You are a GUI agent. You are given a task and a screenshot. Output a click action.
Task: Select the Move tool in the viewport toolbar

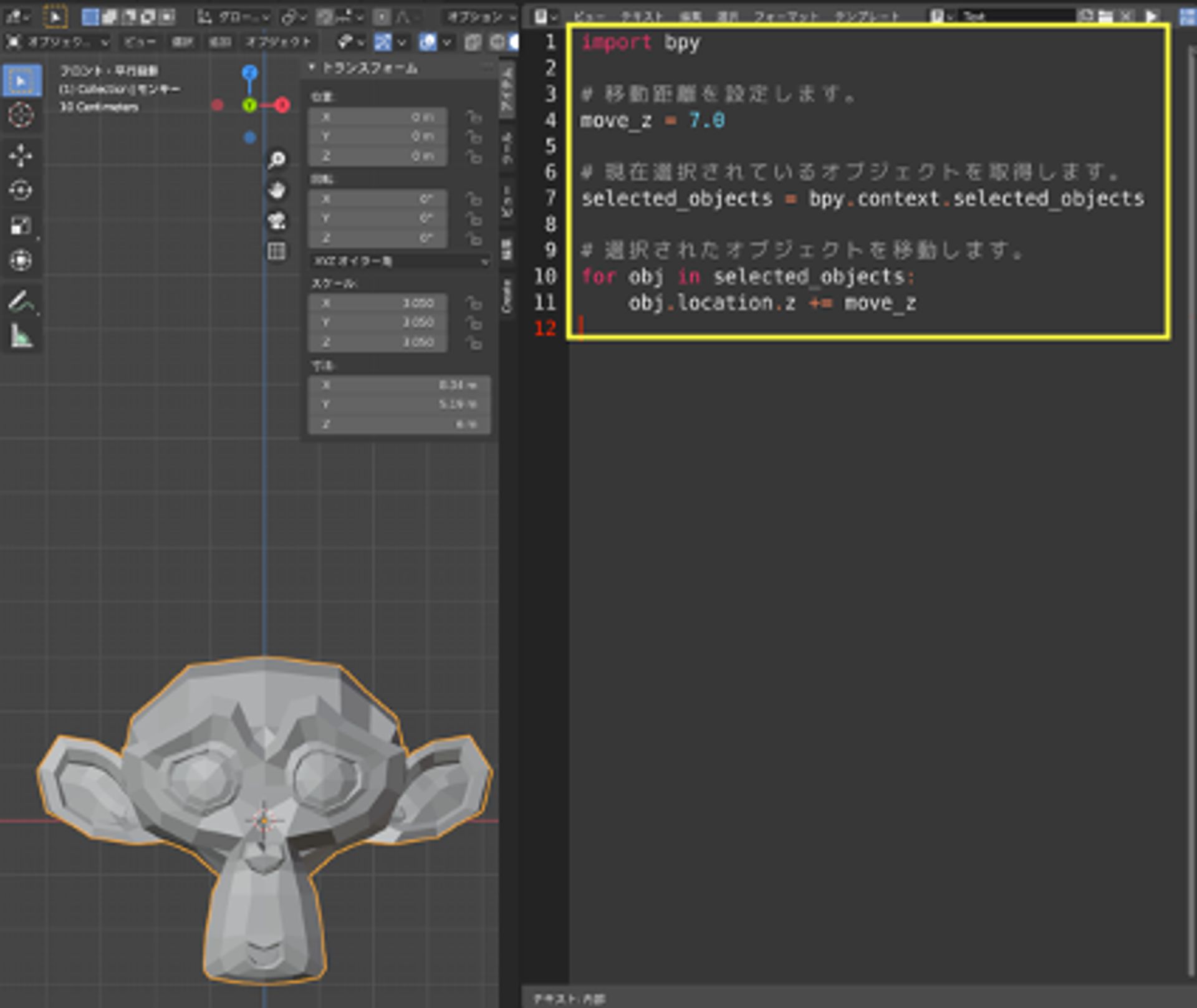[x=22, y=156]
